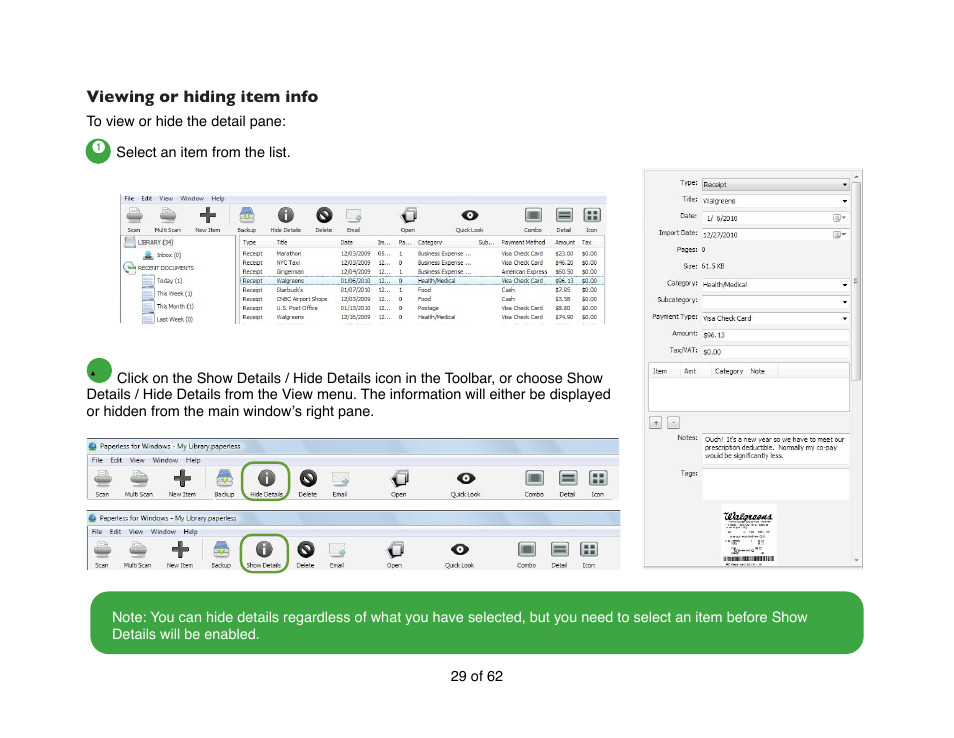Switch the list to Combo view mode
This screenshot has height=738, width=954.
point(532,213)
